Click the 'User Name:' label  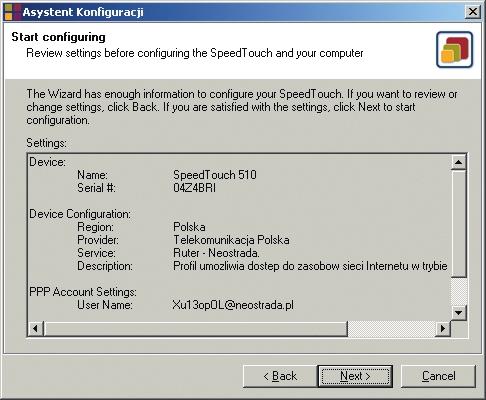[105, 305]
